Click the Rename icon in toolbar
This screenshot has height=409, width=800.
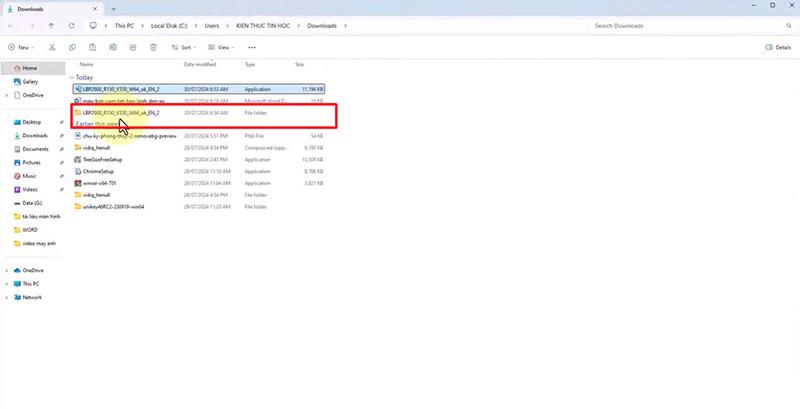click(113, 47)
